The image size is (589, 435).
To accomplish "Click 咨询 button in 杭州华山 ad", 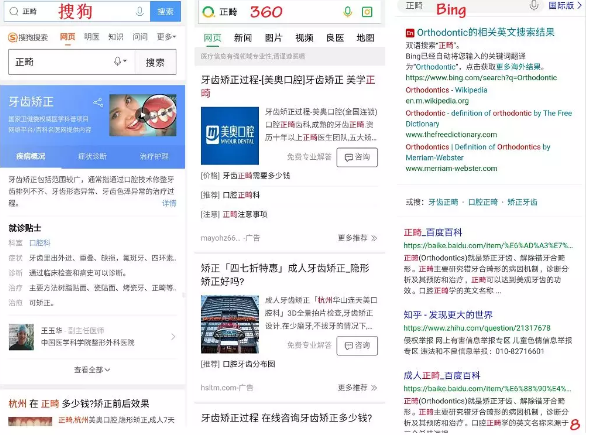I will [x=357, y=346].
